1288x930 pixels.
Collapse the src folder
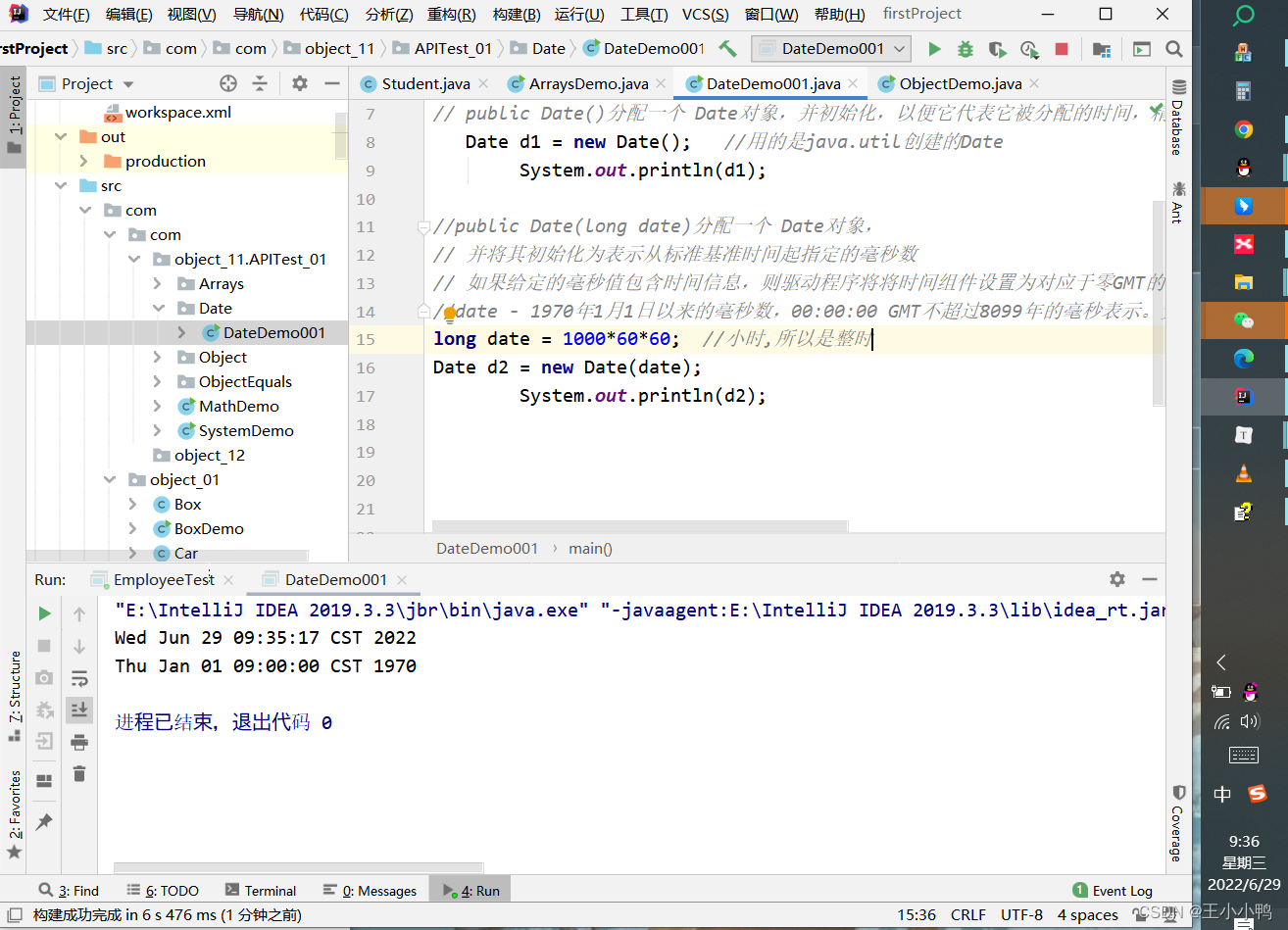[62, 185]
